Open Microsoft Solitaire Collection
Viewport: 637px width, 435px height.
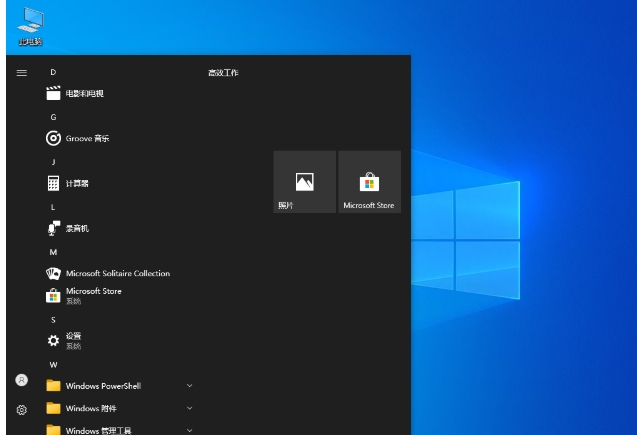tap(117, 273)
